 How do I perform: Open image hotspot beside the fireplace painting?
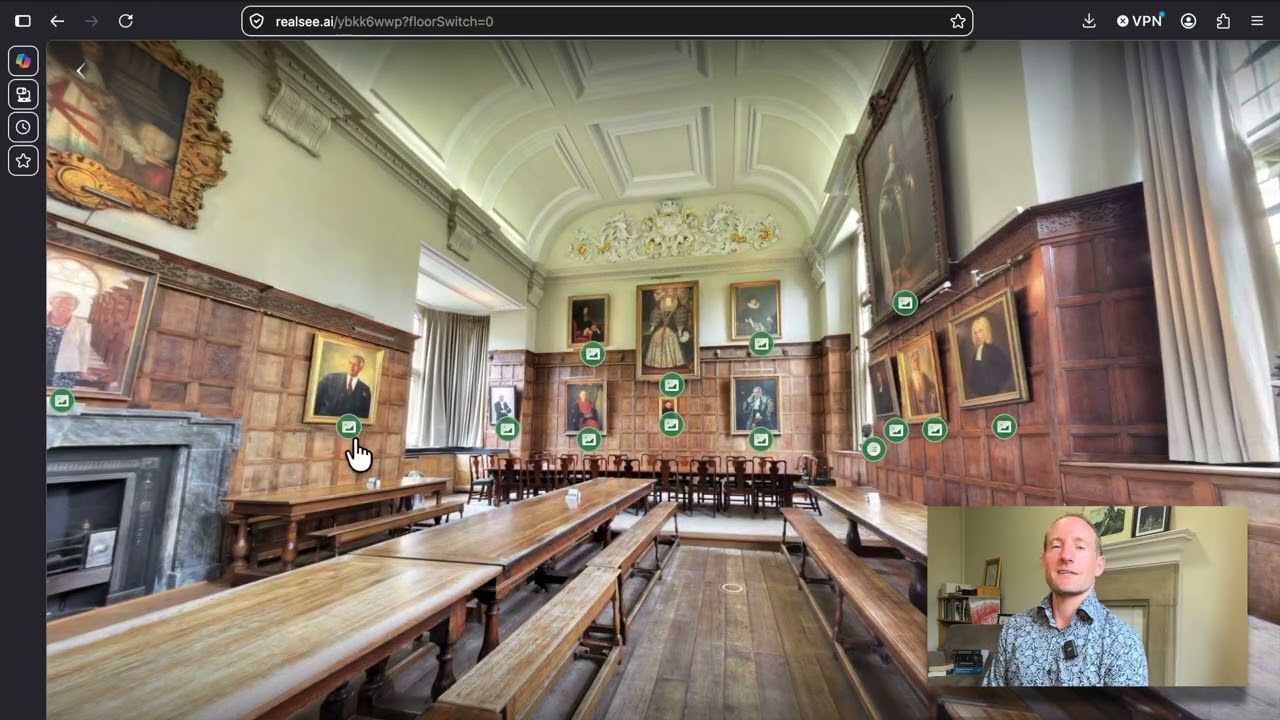pos(62,401)
